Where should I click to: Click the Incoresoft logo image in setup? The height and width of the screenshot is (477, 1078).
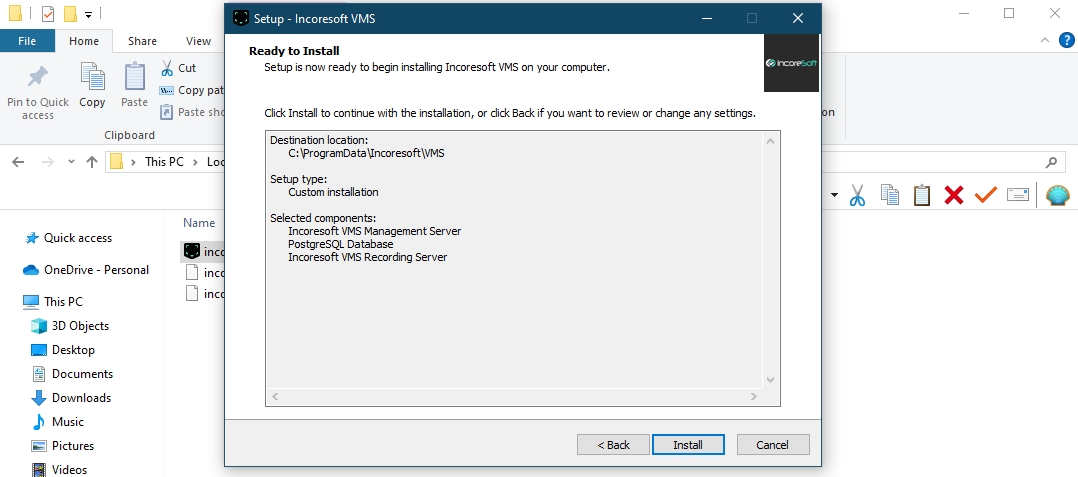tap(791, 63)
